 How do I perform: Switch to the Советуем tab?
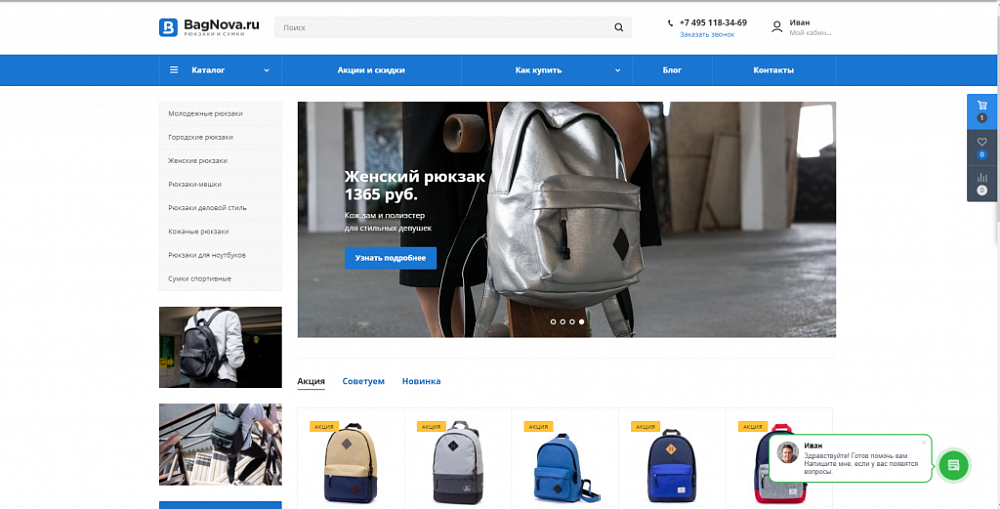coord(364,381)
